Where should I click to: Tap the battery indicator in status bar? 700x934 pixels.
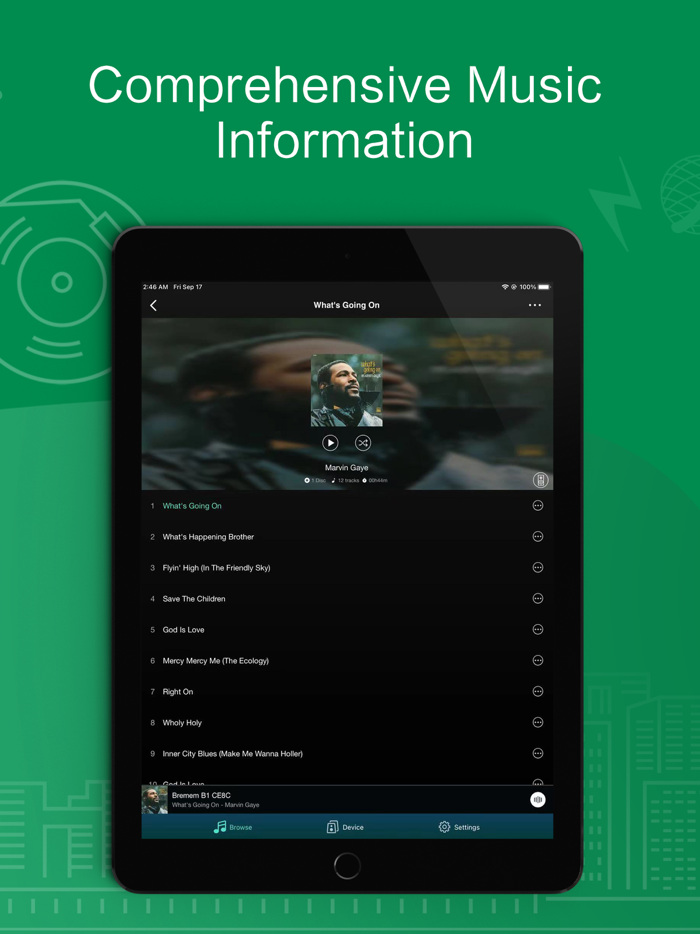click(544, 287)
